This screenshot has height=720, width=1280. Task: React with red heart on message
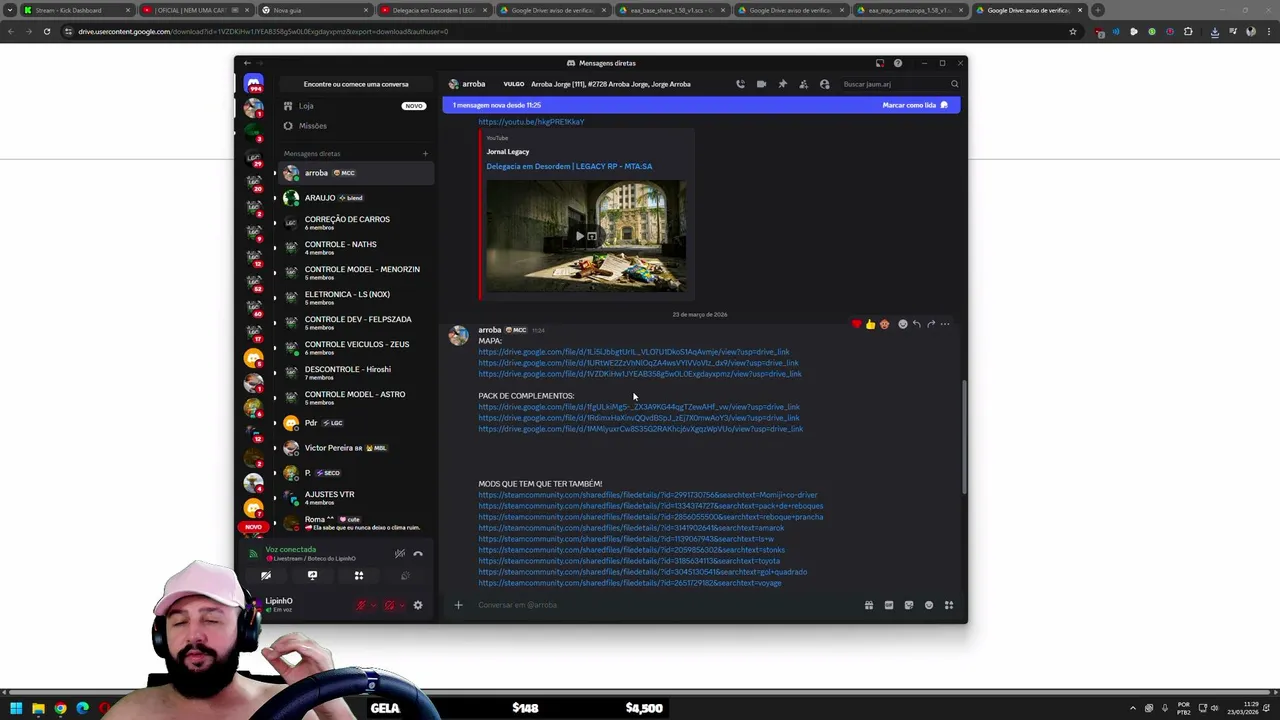[856, 324]
